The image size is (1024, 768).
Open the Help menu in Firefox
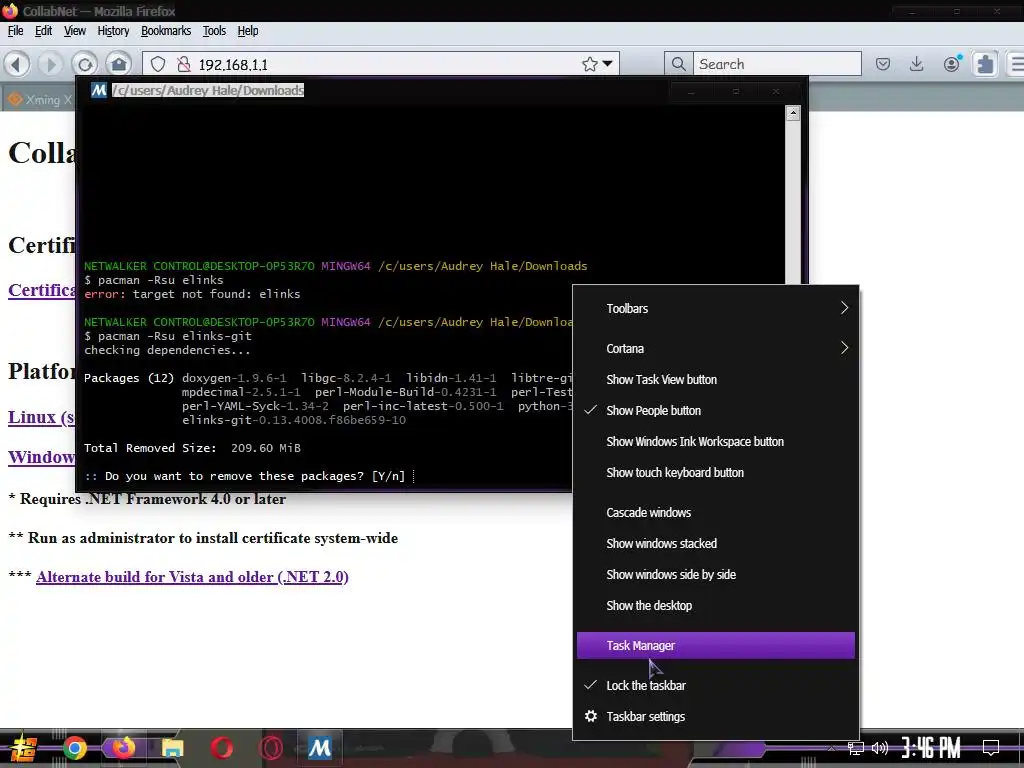(248, 31)
